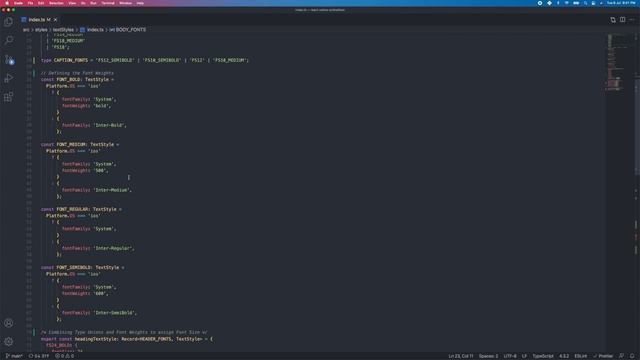Open the Manage gear icon
This screenshot has width=640, height=360.
point(9,341)
